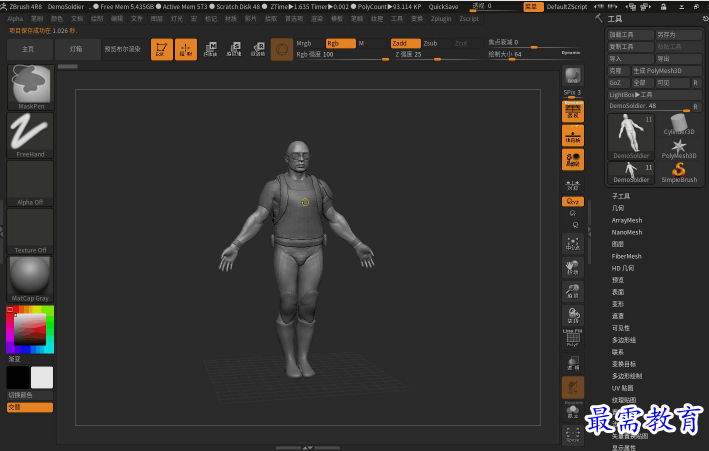Toggle the Rgb color mode
This screenshot has height=451, width=709.
[340, 44]
